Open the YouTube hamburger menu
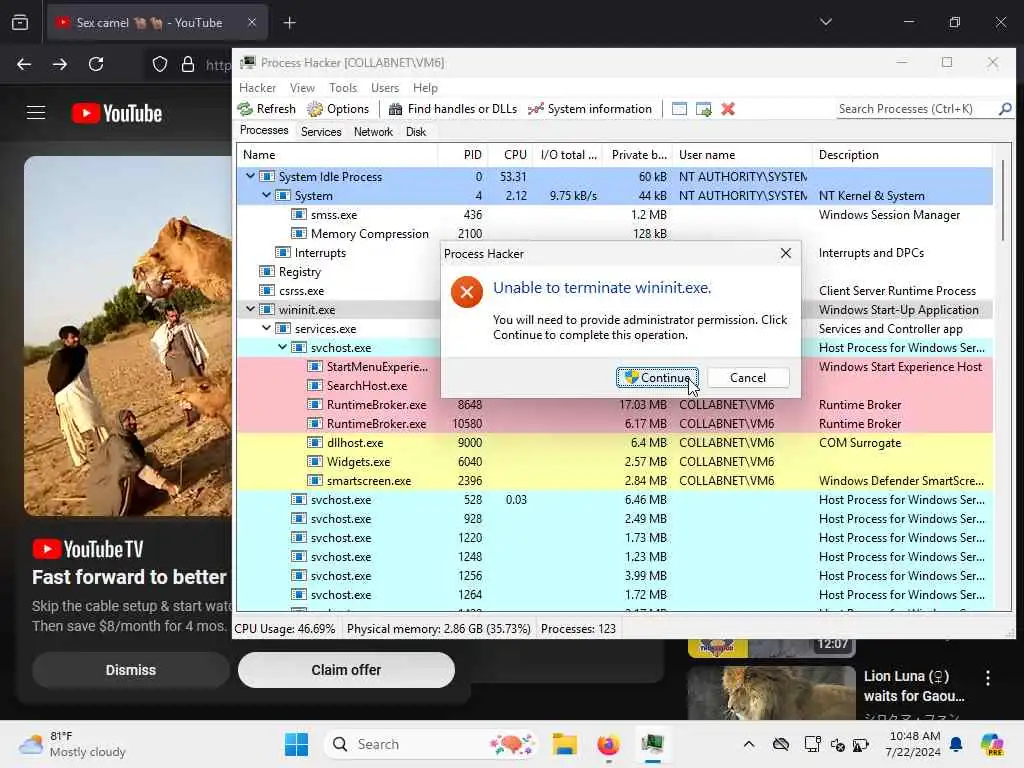 [36, 113]
